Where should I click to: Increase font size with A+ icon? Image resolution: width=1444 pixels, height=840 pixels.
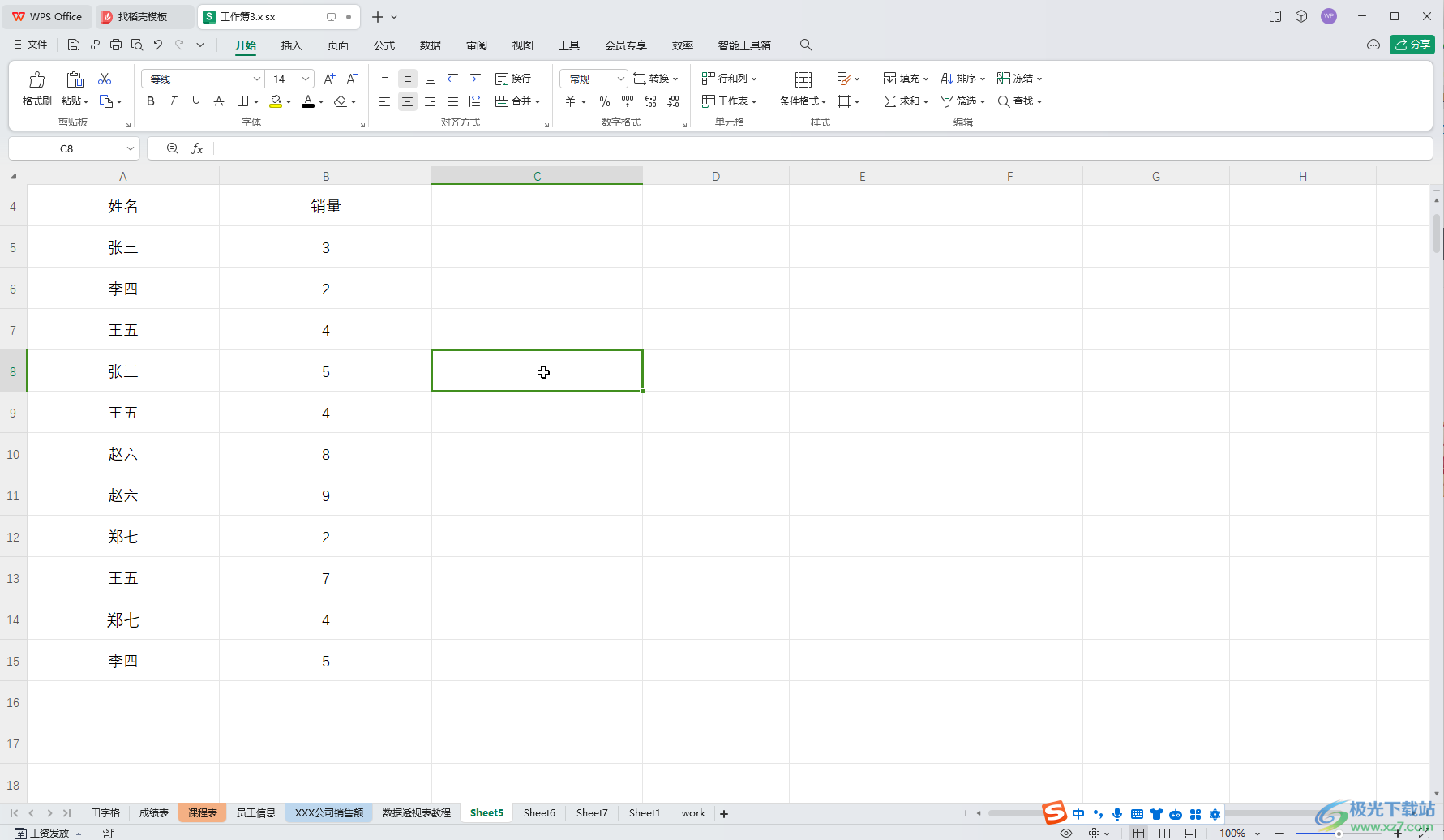coord(329,79)
